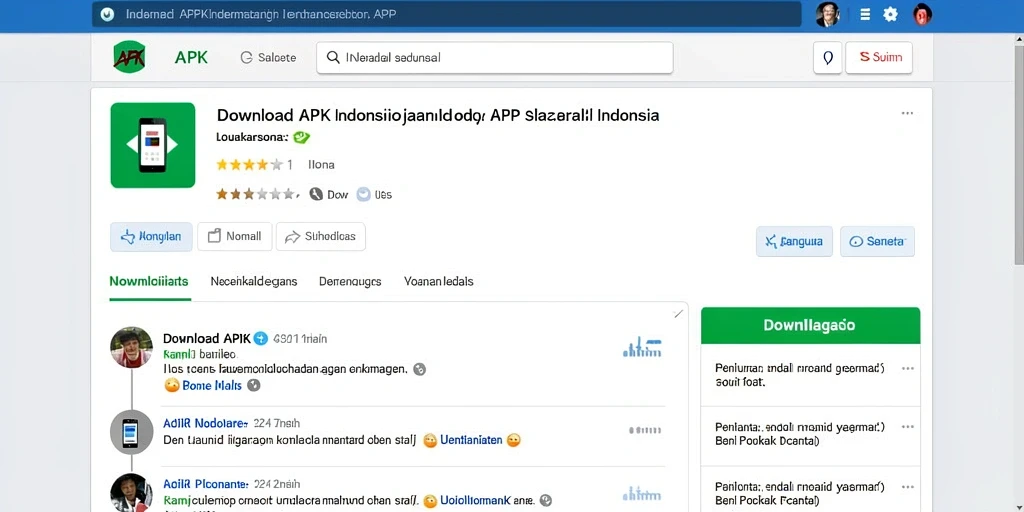Viewport: 1024px width, 512px height.
Task: Click the green phone app thumbnail
Action: (x=153, y=145)
